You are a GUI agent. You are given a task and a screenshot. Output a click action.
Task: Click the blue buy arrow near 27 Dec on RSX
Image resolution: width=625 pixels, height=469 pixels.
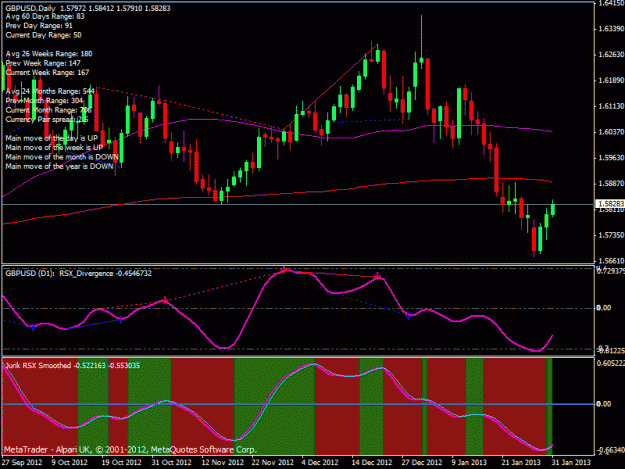coord(408,316)
